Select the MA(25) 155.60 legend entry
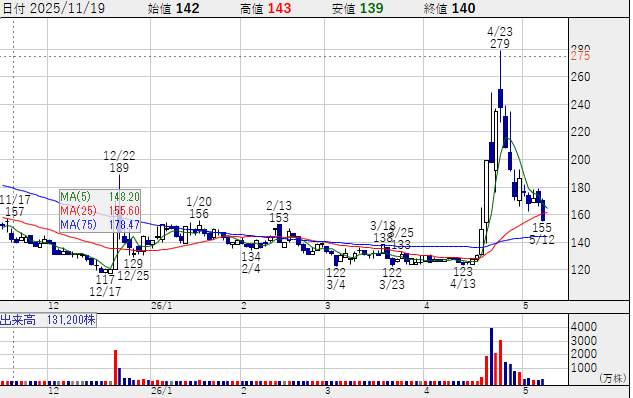 [100, 210]
